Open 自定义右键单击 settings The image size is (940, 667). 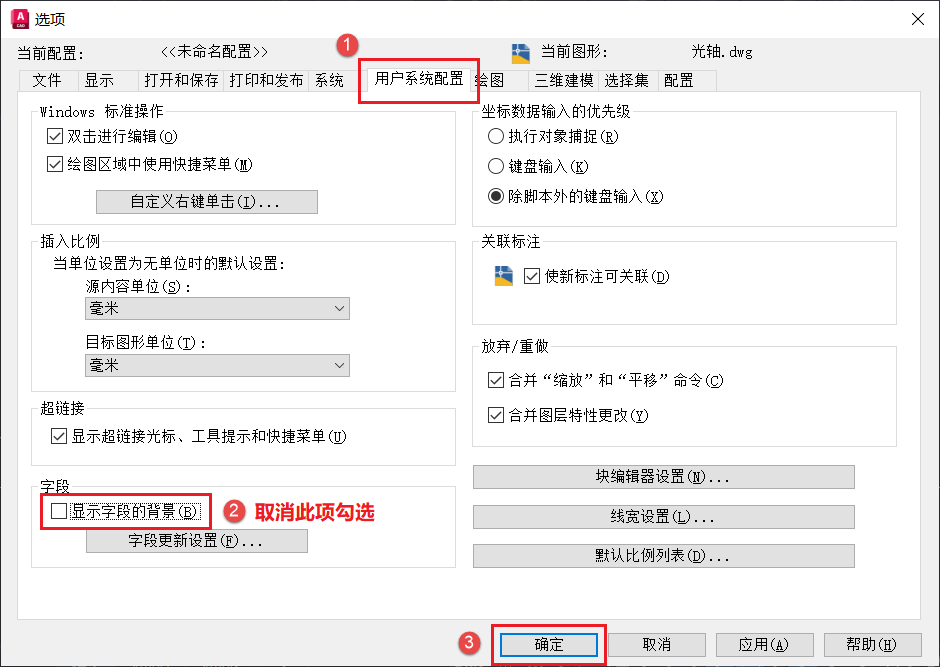pyautogui.click(x=206, y=202)
